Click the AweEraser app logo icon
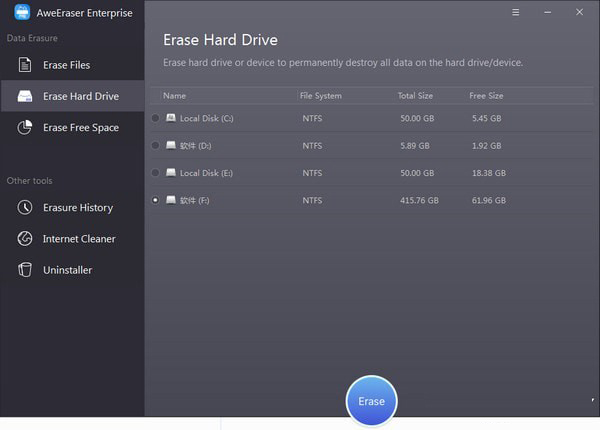 (22, 12)
